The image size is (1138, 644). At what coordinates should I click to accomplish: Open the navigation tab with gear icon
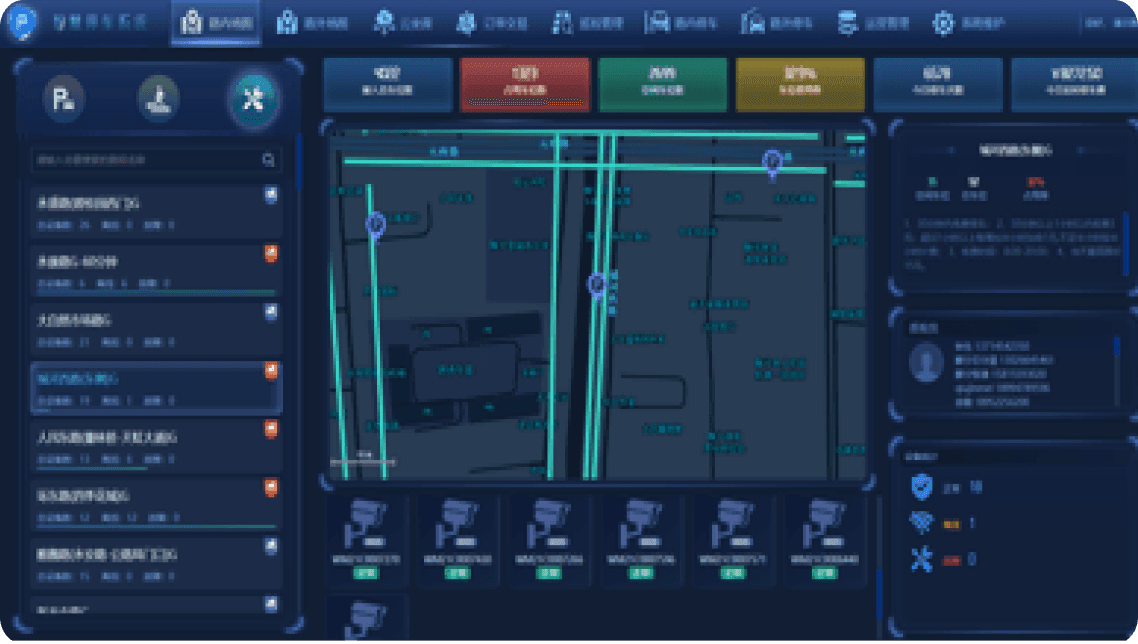click(x=968, y=23)
